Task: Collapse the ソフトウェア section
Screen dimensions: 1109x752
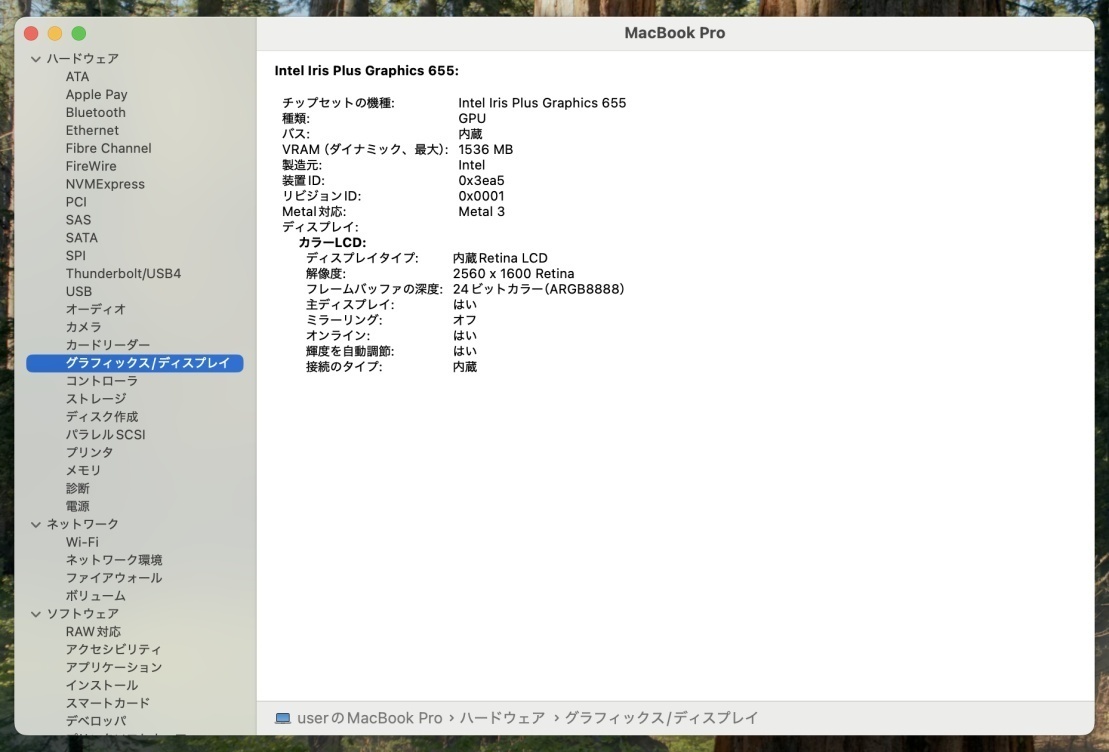Action: pyautogui.click(x=36, y=614)
